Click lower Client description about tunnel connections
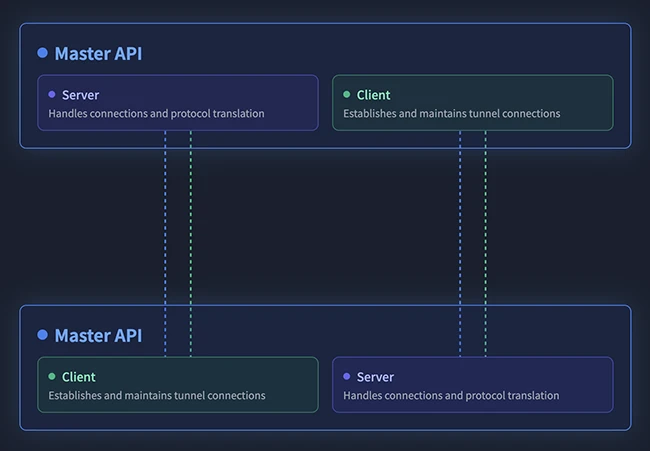650x451 pixels. (157, 396)
